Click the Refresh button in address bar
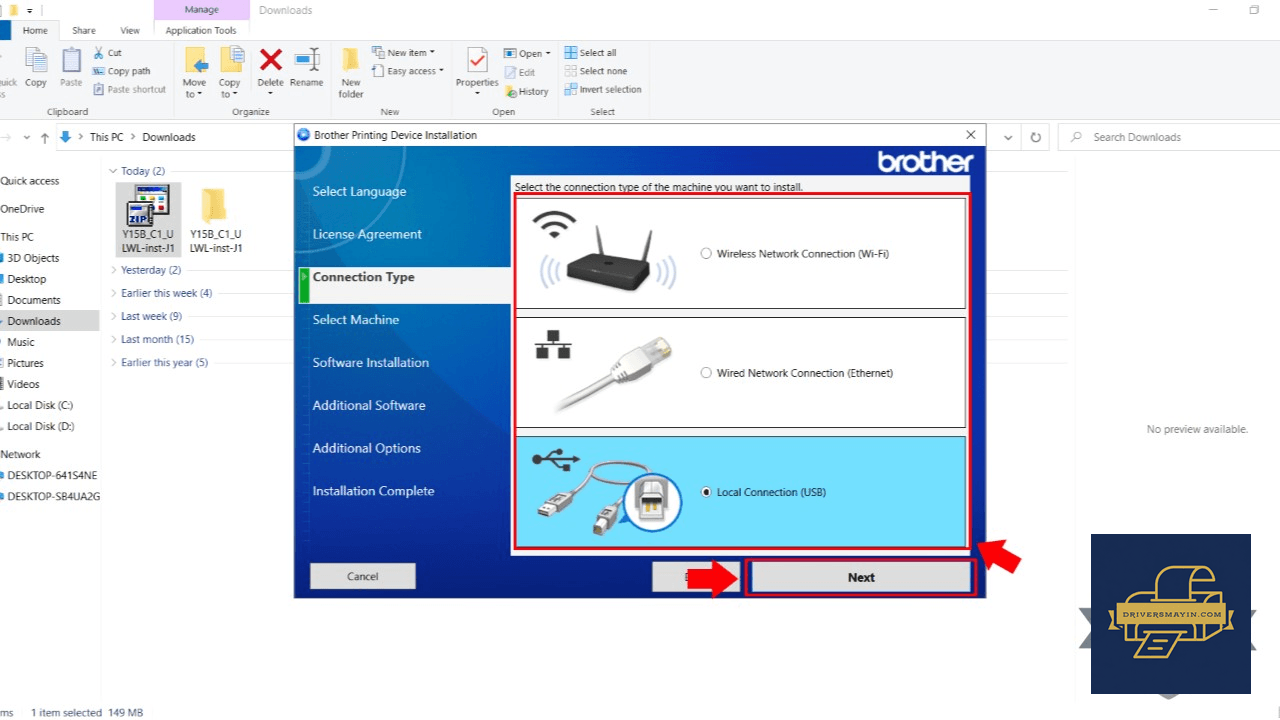Image resolution: width=1280 pixels, height=720 pixels. (1036, 137)
